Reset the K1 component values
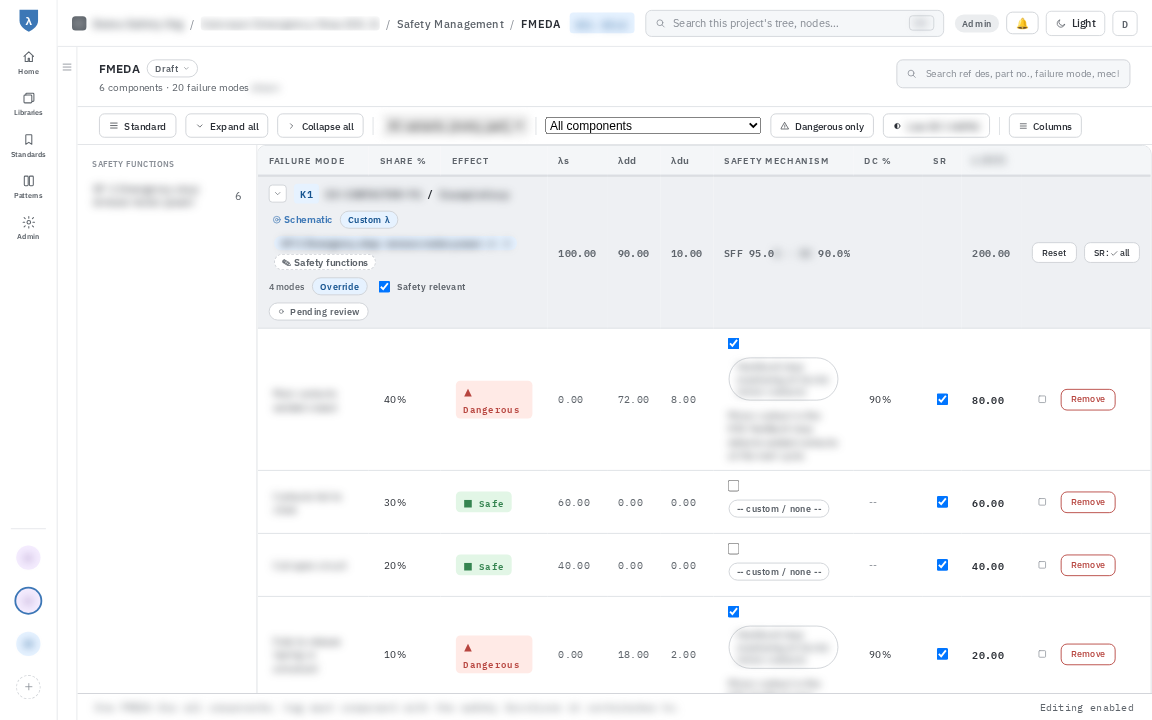Viewport: 1152px width, 720px height. [1054, 253]
